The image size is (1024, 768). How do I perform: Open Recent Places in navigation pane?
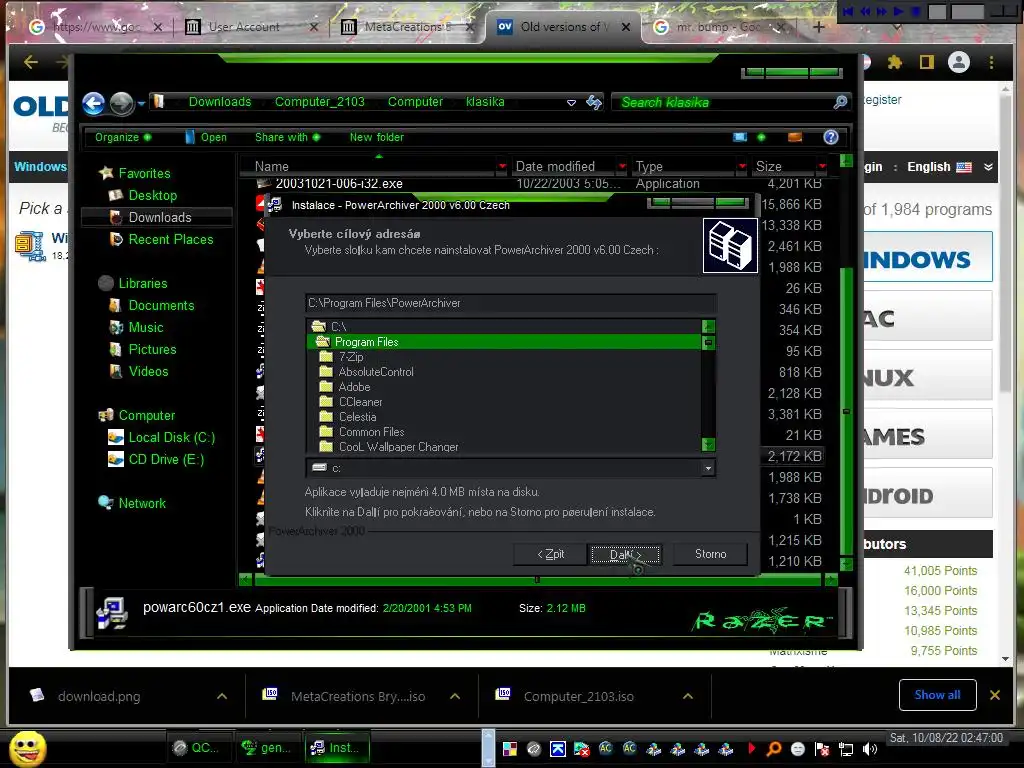tap(170, 240)
